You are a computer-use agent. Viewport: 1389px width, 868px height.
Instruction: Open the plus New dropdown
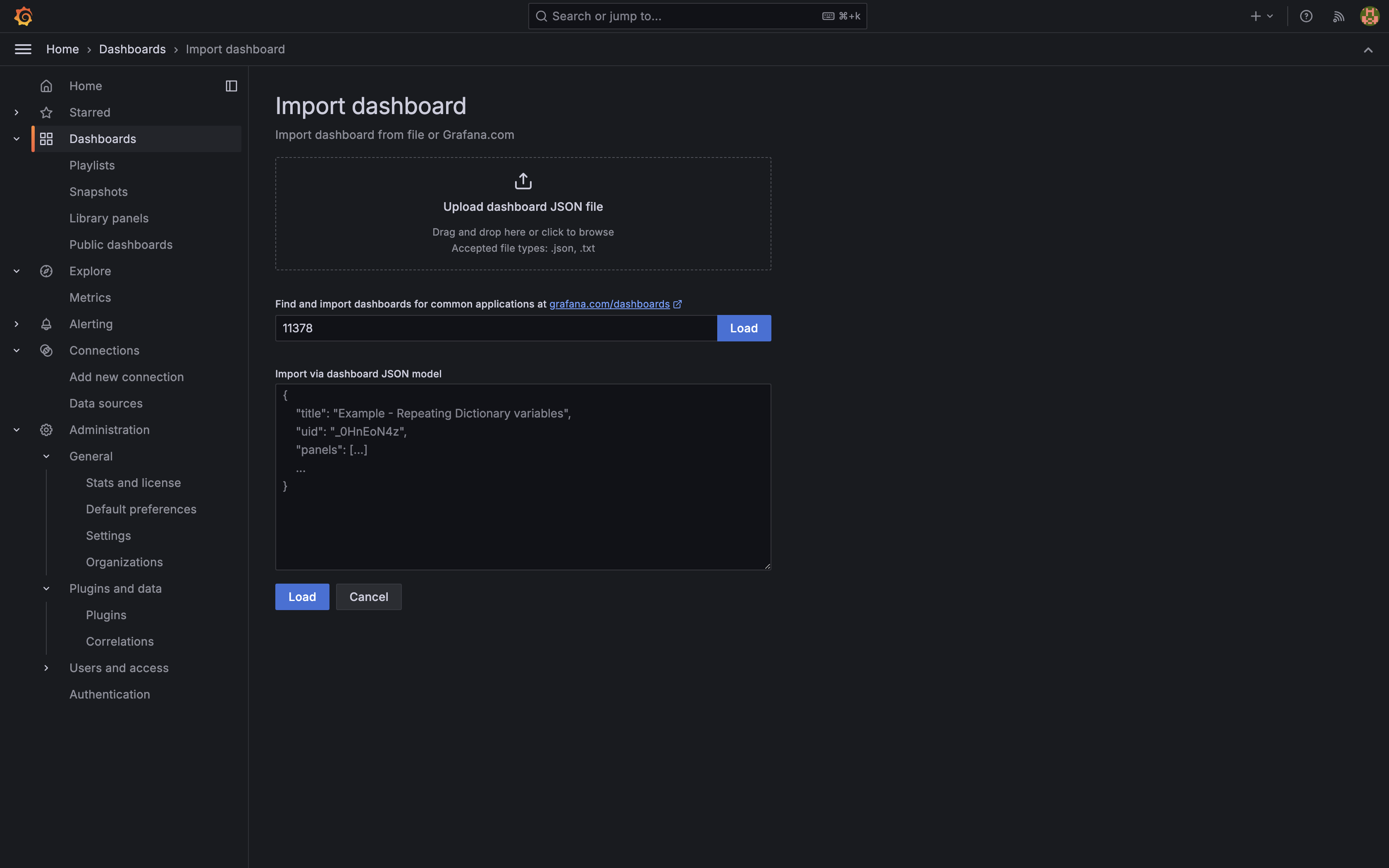tap(1261, 16)
